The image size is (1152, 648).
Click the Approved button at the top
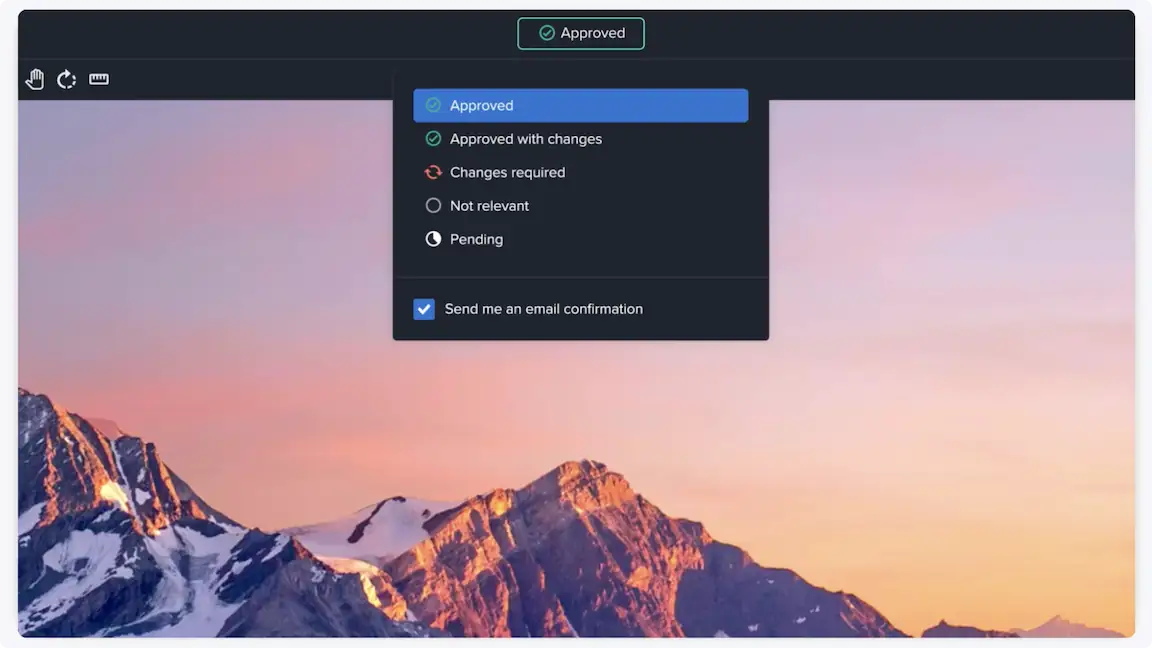point(580,32)
